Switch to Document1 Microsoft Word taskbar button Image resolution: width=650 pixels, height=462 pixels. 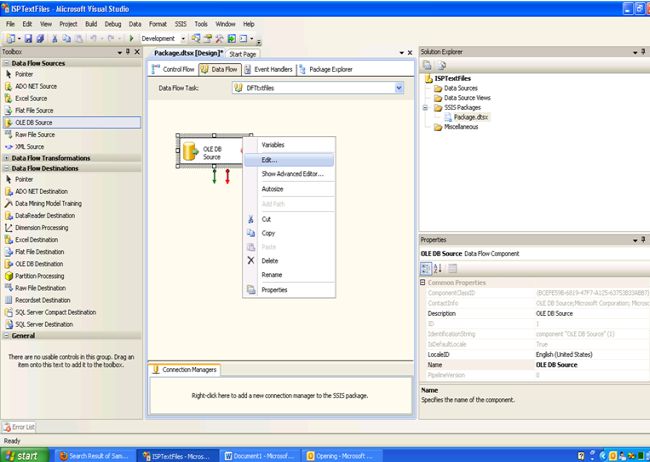(260, 456)
